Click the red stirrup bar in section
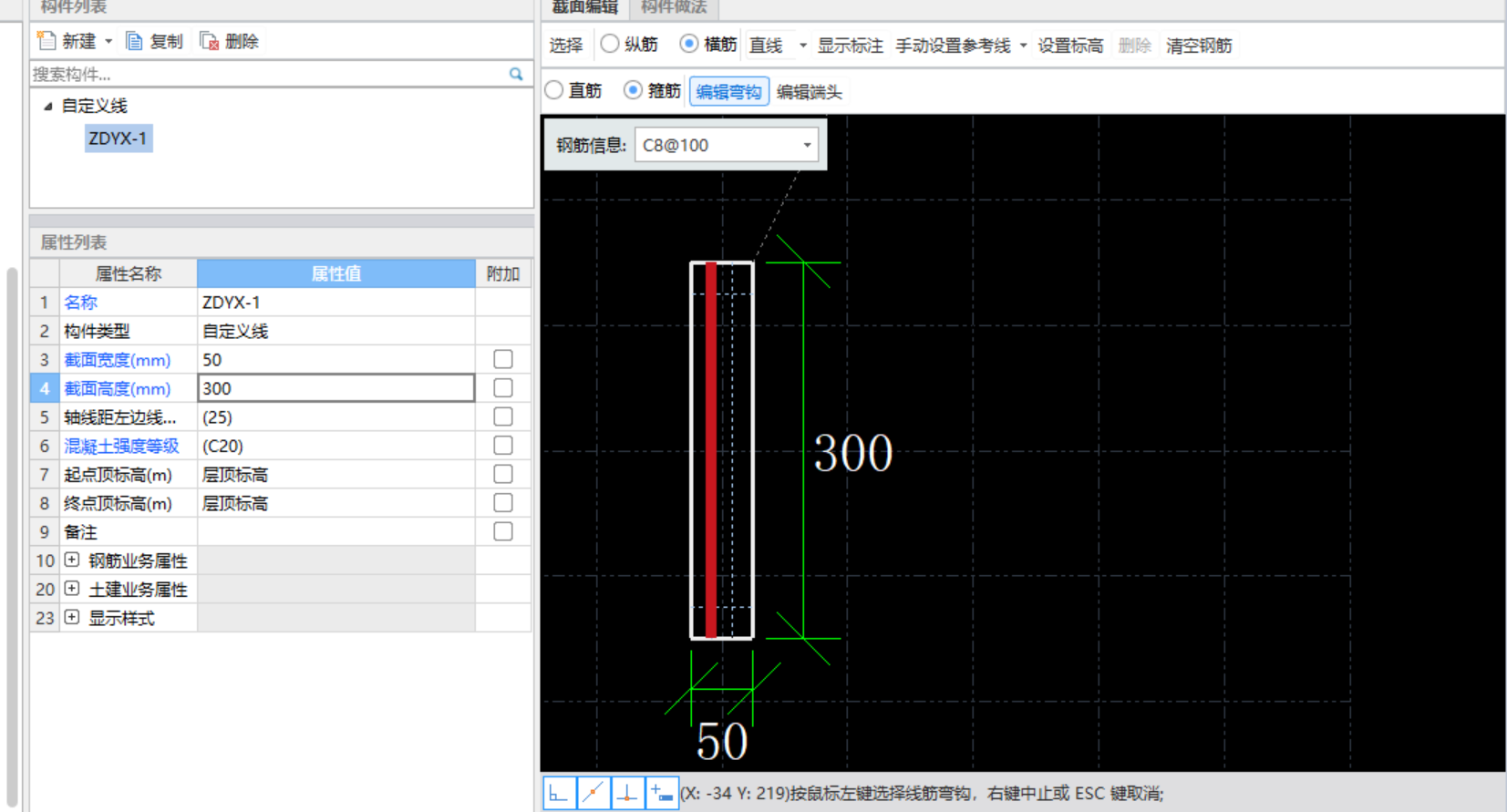This screenshot has width=1507, height=812. (x=711, y=450)
